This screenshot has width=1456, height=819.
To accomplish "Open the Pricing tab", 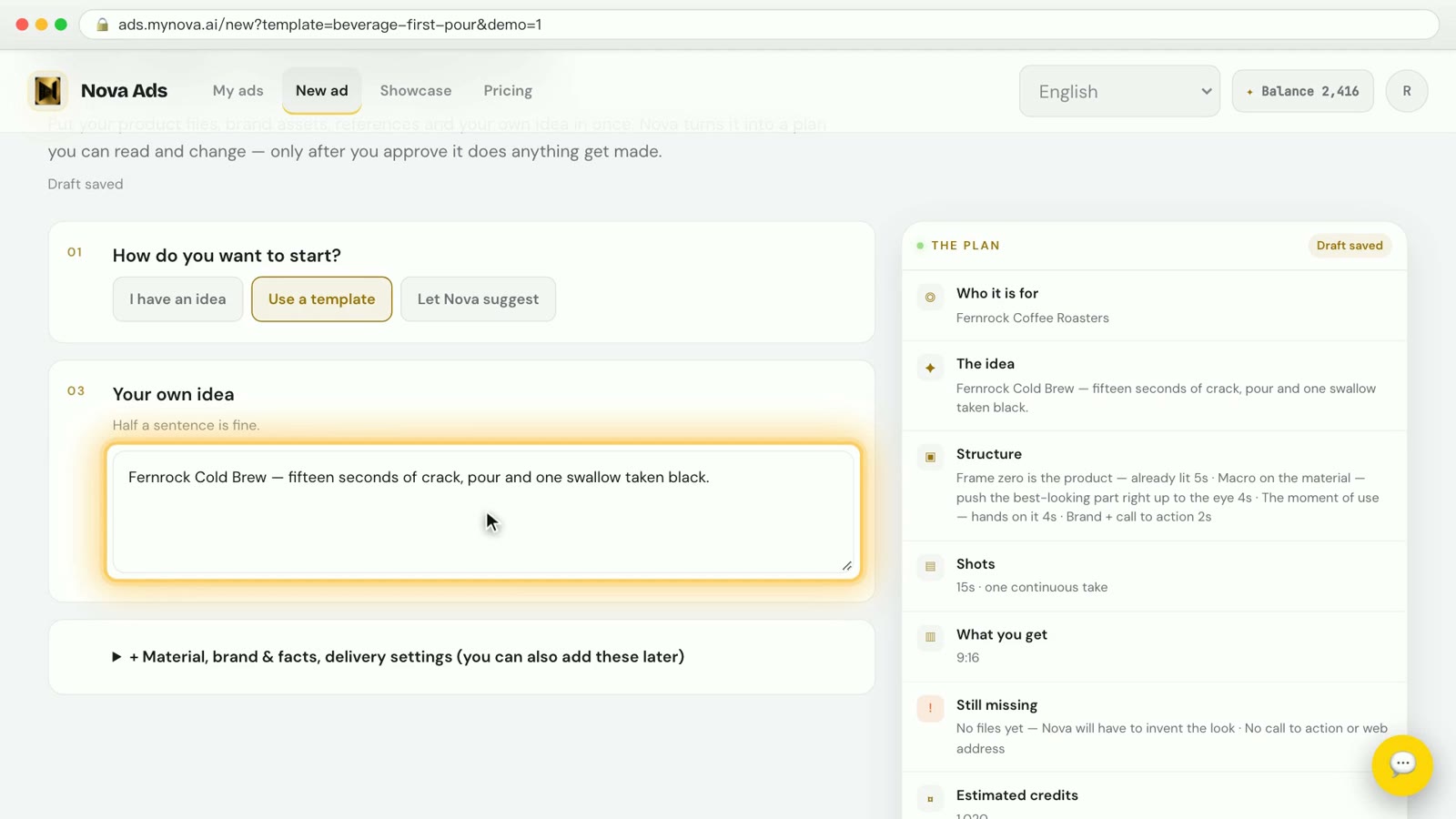I will (x=508, y=91).
